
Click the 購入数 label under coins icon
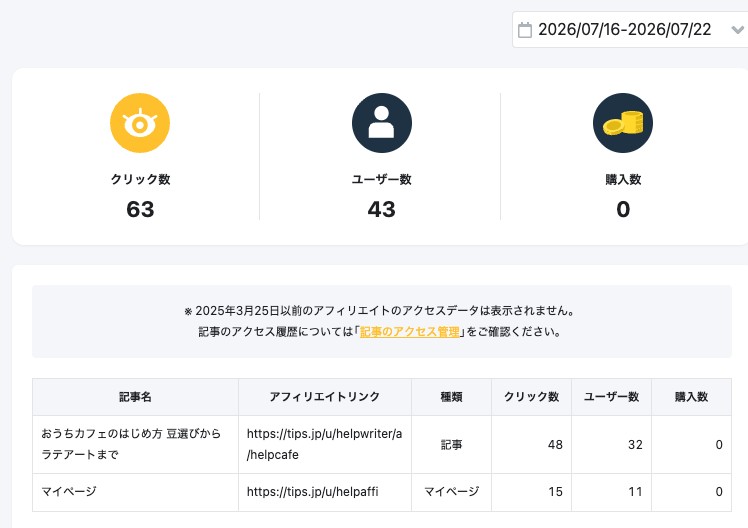pyautogui.click(x=623, y=179)
